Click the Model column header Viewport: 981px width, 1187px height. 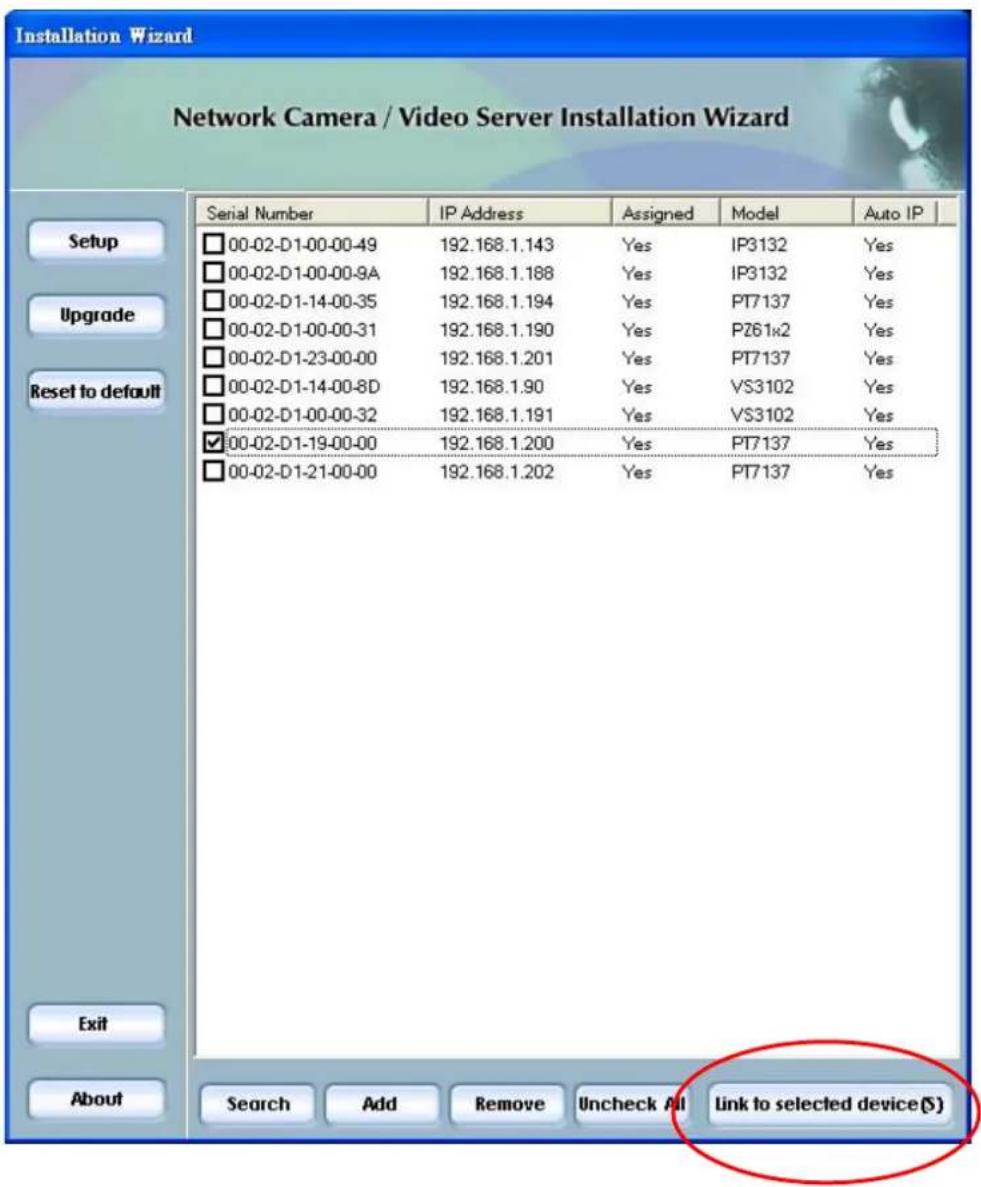786,213
